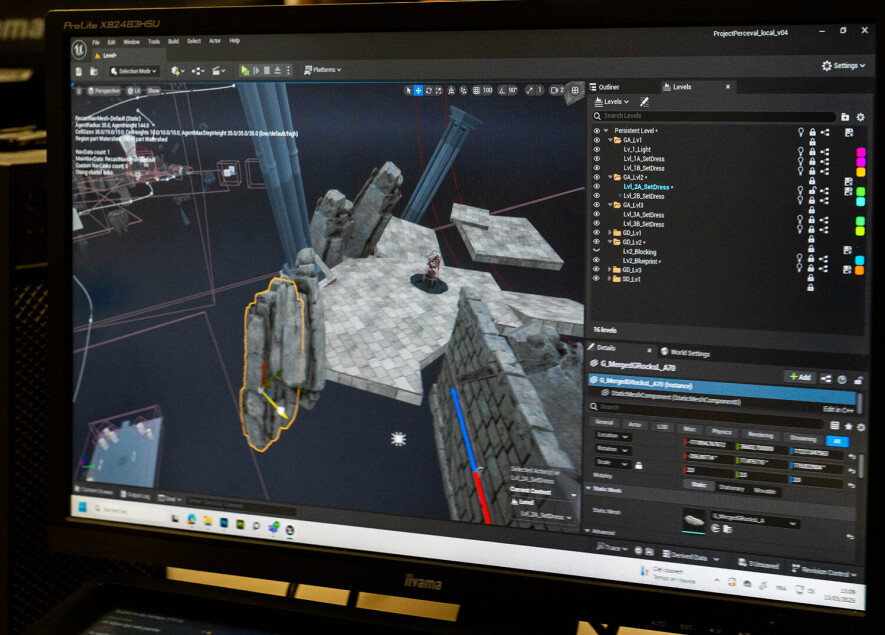Open the Build menu
The width and height of the screenshot is (885, 635).
click(173, 41)
